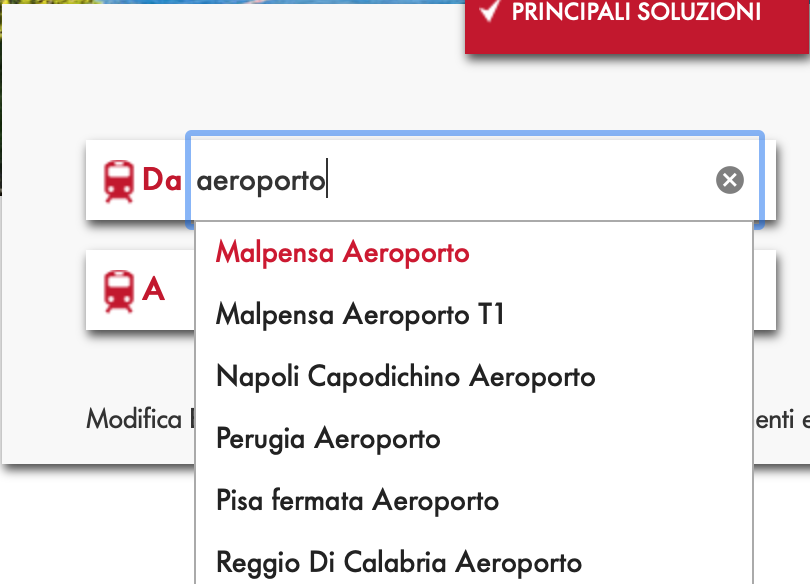Click empty space right of aeroporto text
Viewport: 810px width, 584px height.
point(520,181)
